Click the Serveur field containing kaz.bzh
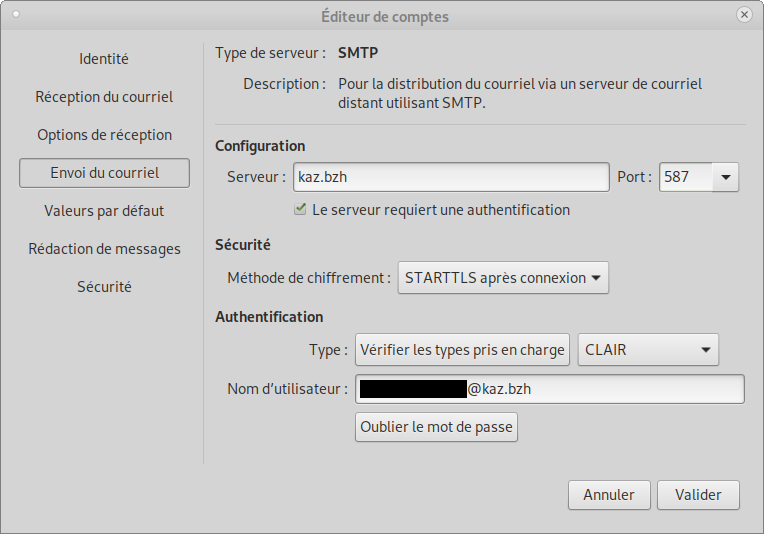The image size is (764, 534). tap(450, 177)
